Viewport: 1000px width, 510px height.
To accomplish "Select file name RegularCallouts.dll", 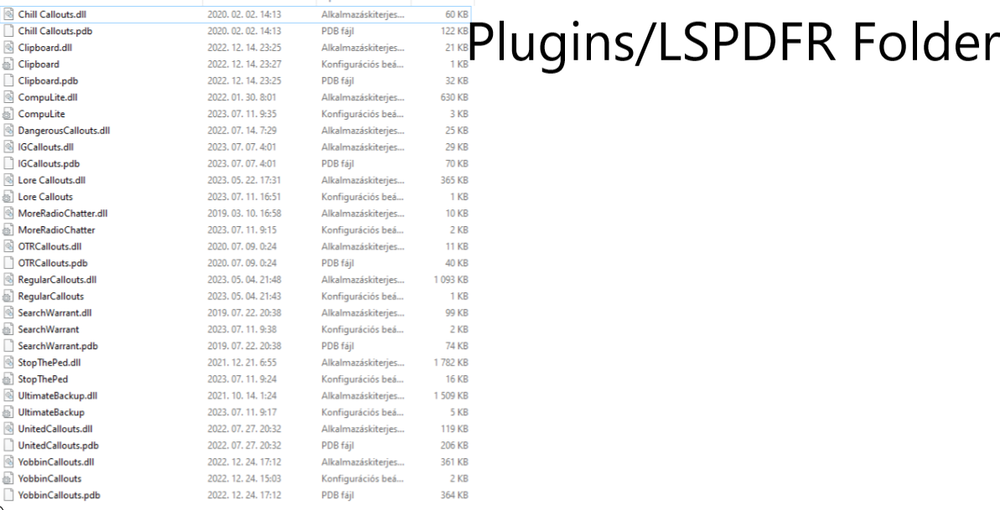I will [57, 279].
